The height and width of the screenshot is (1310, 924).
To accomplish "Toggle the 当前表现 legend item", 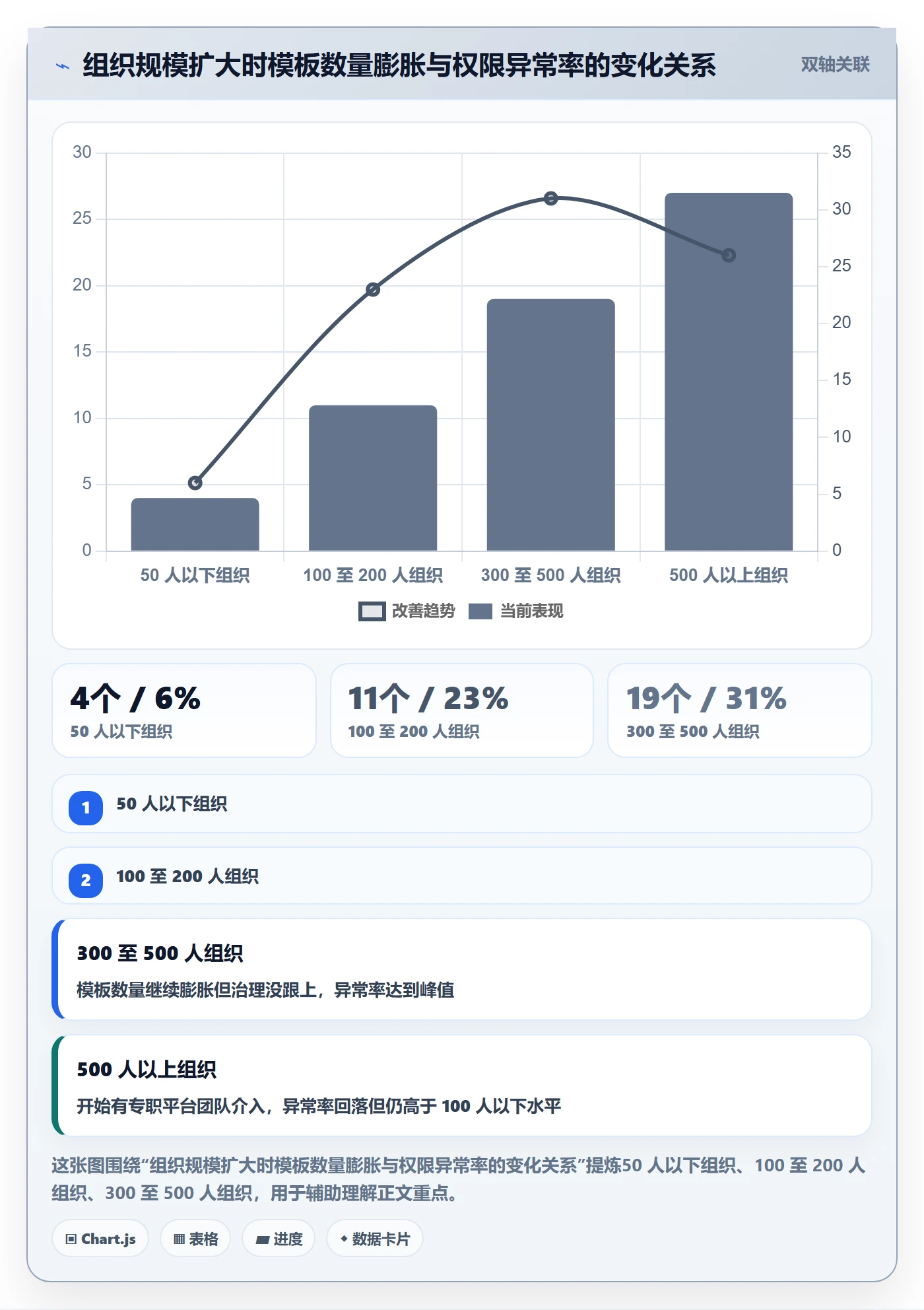I will pos(516,611).
